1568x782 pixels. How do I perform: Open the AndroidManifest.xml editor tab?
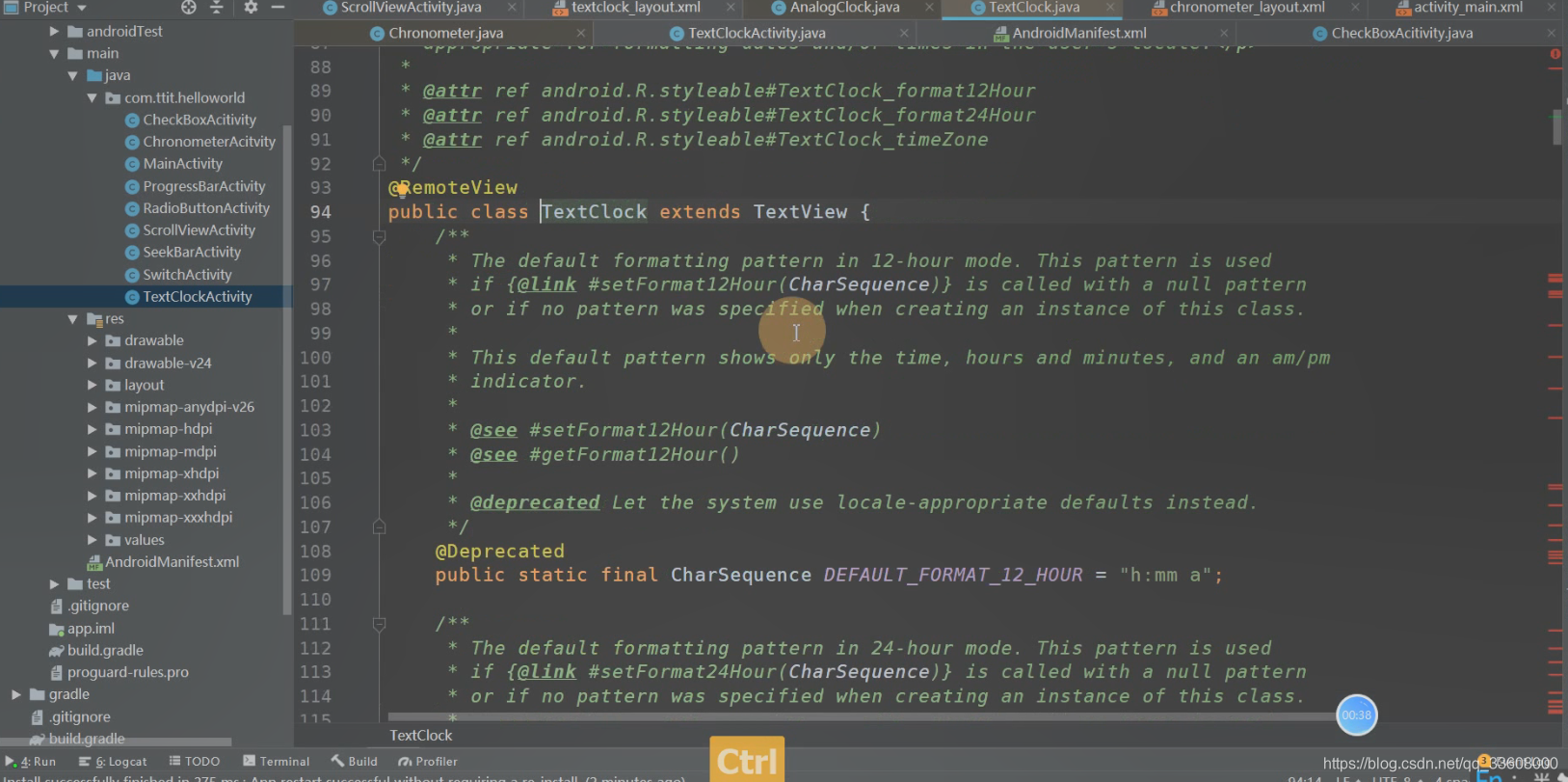(x=1079, y=33)
